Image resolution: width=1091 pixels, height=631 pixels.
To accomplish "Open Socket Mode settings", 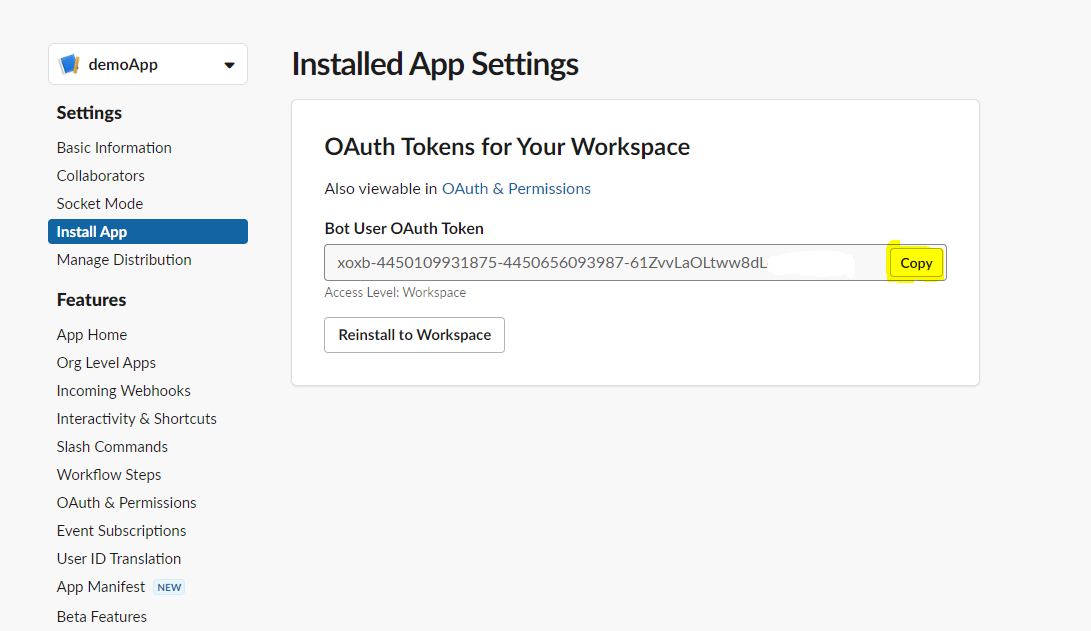I will (x=99, y=204).
